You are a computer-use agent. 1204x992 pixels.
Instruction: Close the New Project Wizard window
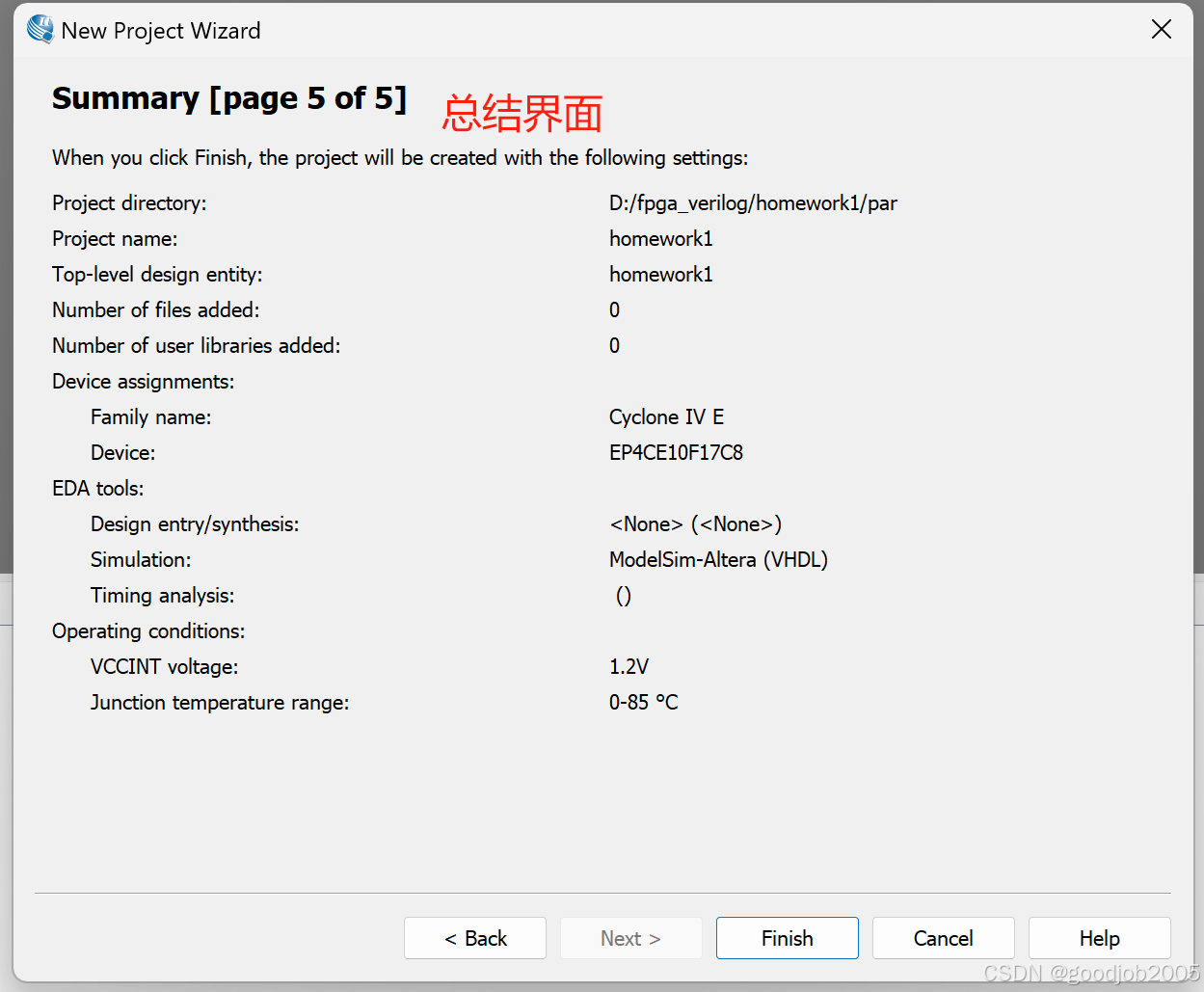pos(1162,30)
